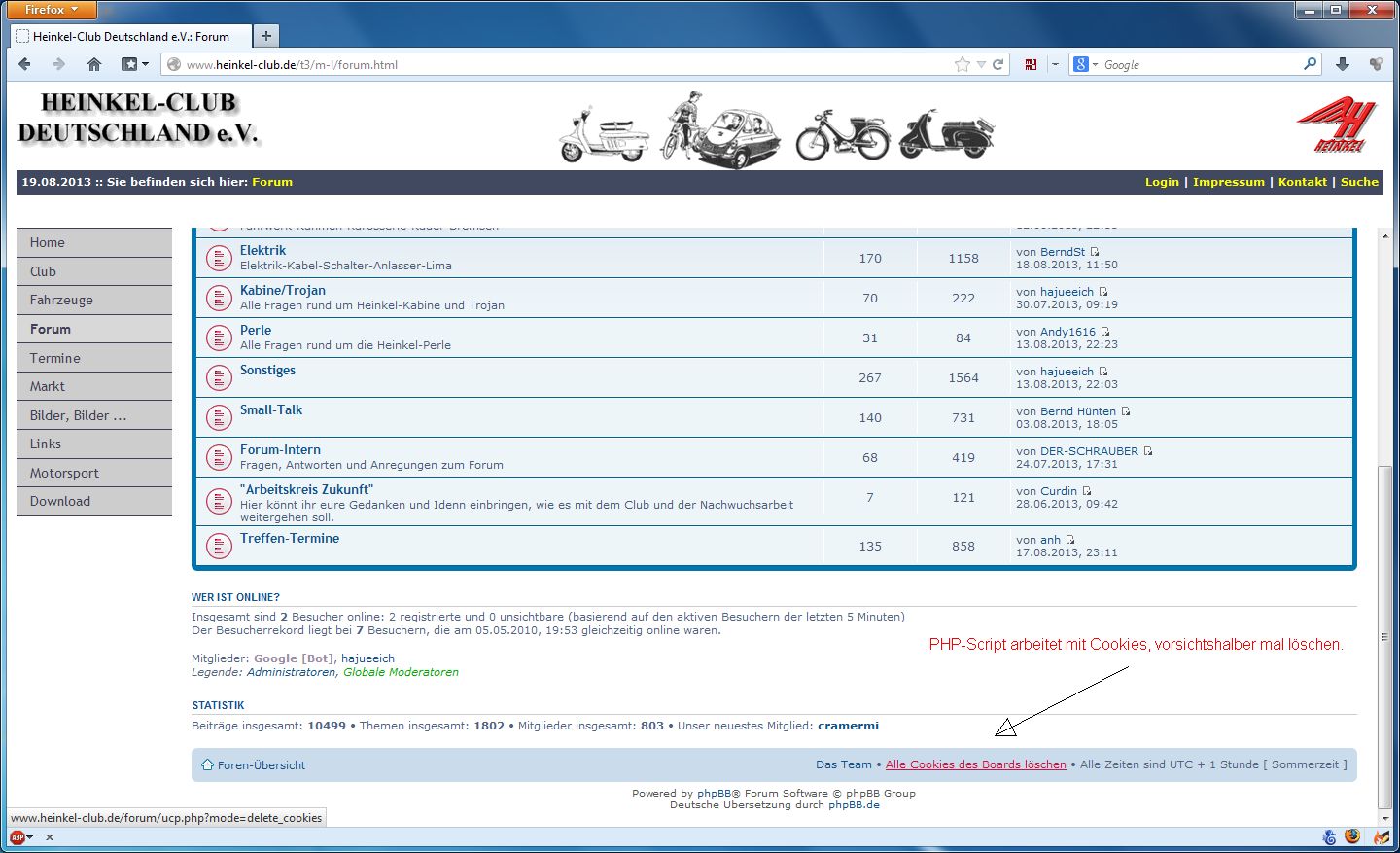Open the Kabine/Trojan forum section
The width and height of the screenshot is (1400, 853).
(283, 290)
